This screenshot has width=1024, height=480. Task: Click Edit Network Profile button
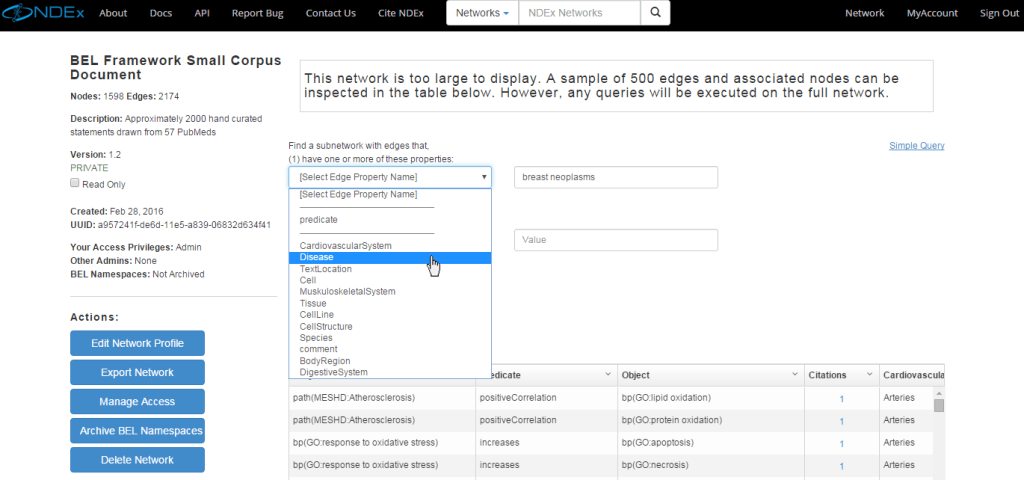(x=137, y=343)
